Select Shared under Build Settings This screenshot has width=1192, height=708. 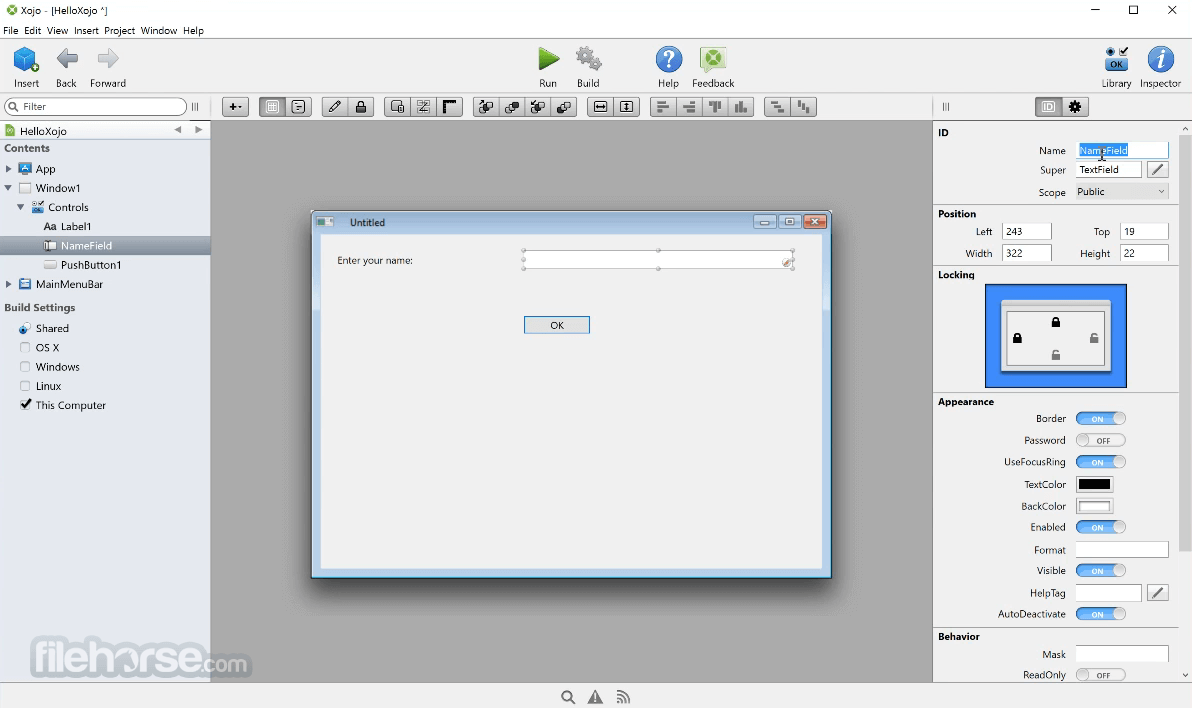(x=52, y=329)
